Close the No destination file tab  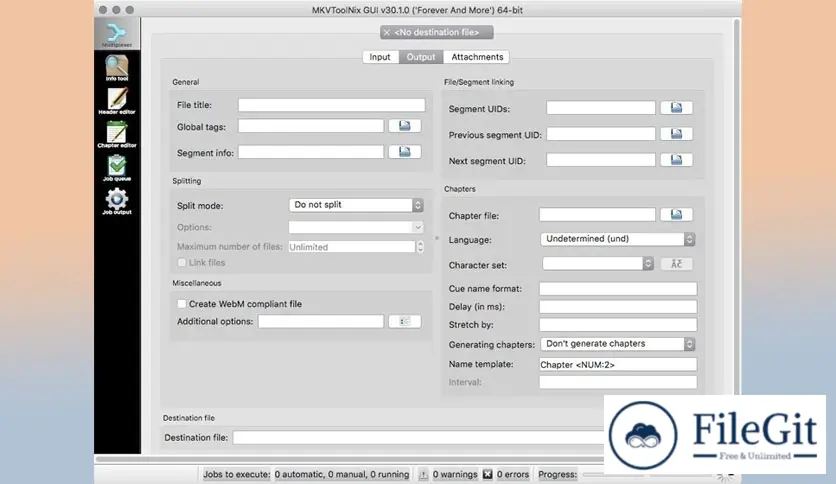tap(387, 33)
